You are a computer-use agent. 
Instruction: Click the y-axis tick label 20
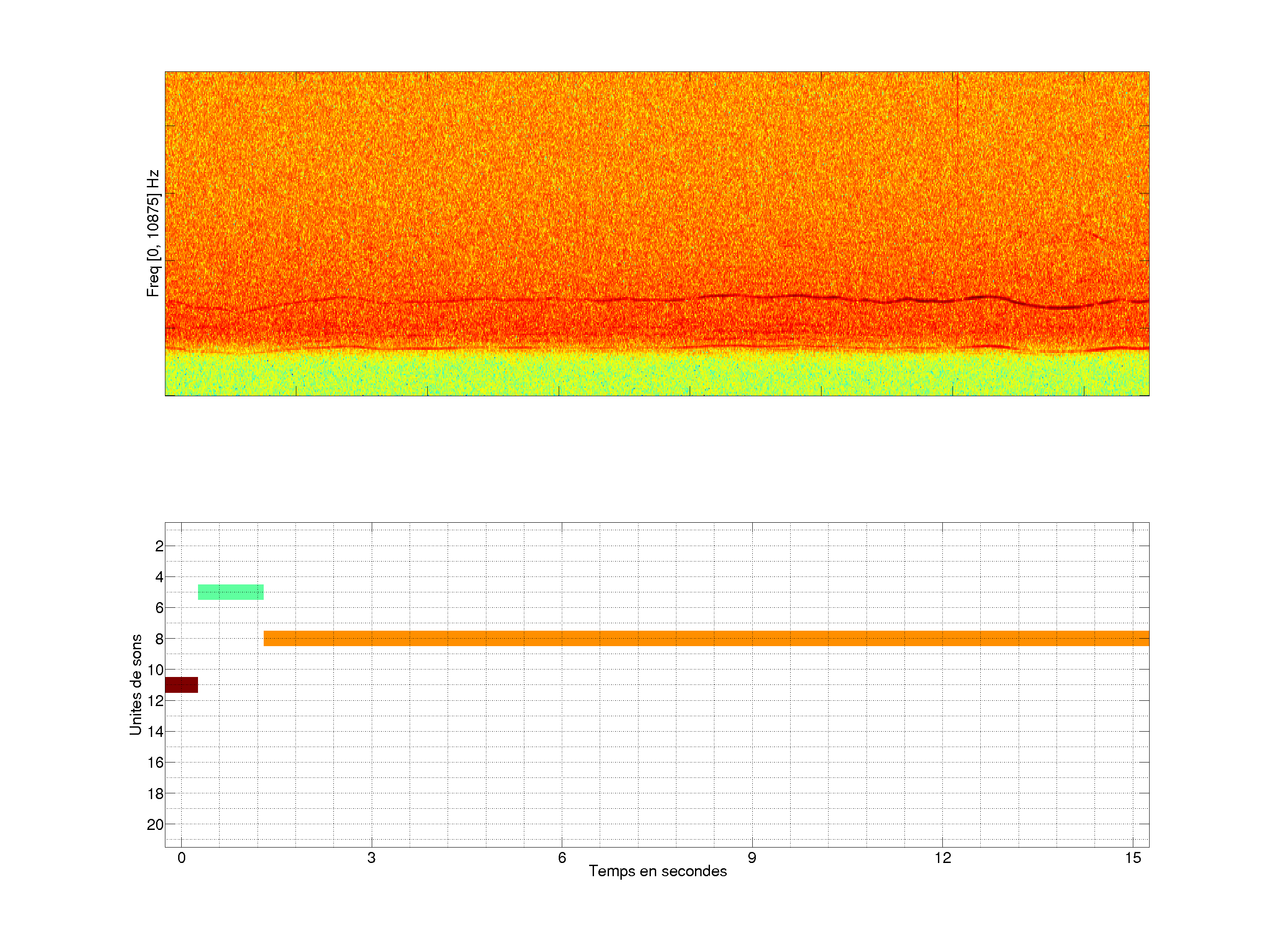coord(156,825)
